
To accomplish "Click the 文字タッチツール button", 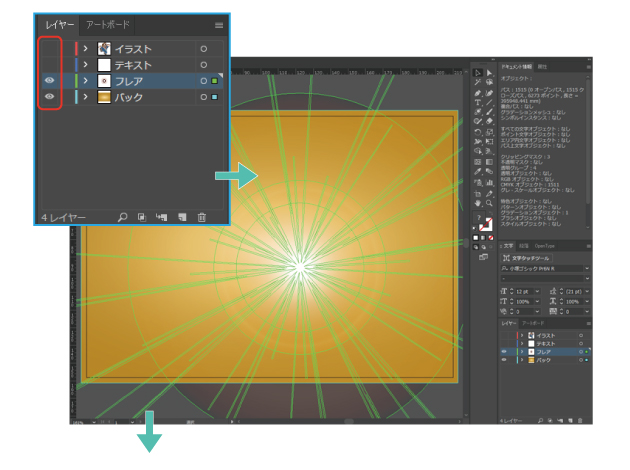I will [526, 258].
